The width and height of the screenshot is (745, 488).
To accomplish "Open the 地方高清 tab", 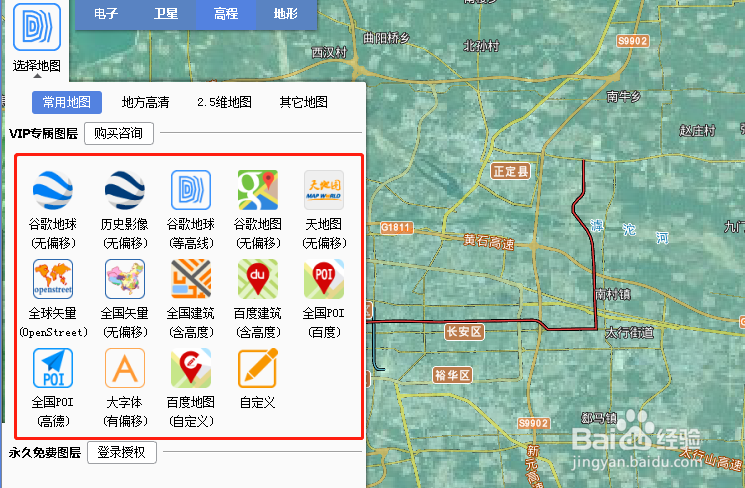I will point(145,102).
